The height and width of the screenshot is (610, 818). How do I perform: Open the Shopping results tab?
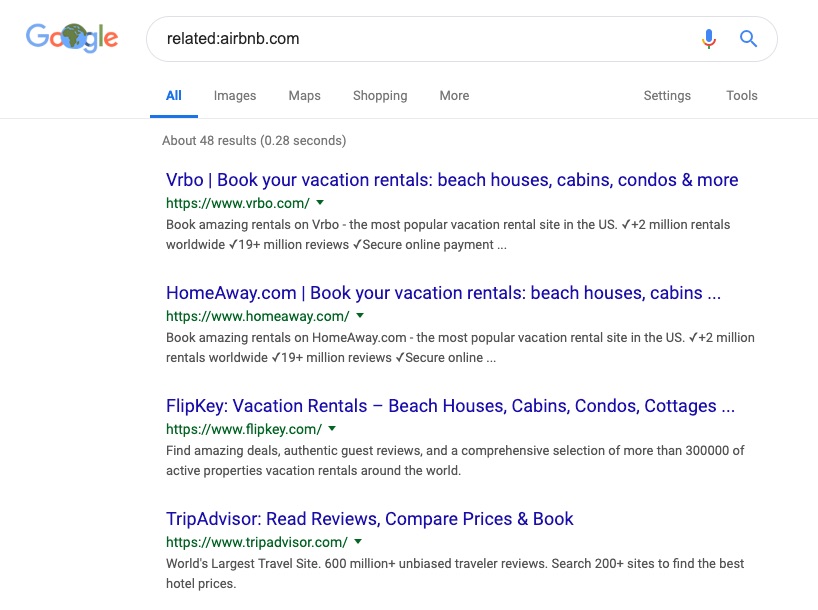(x=380, y=95)
